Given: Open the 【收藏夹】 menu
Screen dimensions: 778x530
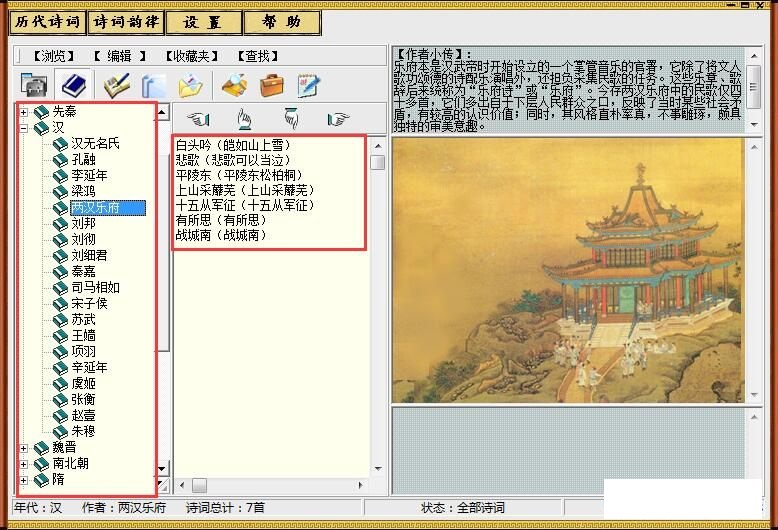Looking at the screenshot, I should (x=191, y=56).
